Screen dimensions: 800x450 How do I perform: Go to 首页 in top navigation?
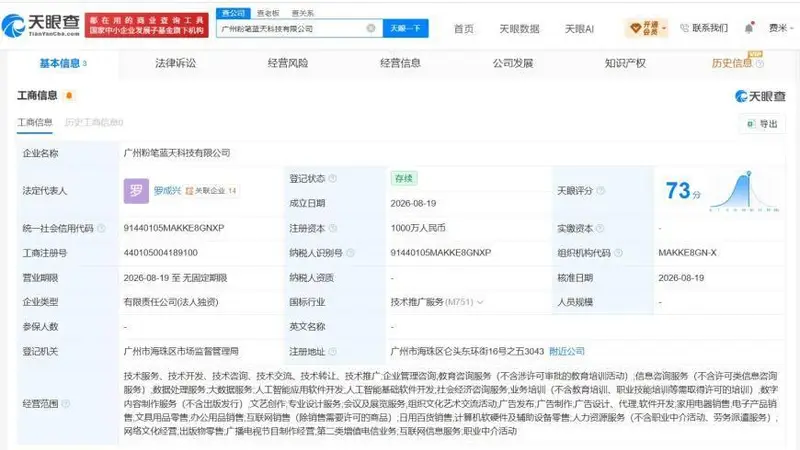coord(464,29)
